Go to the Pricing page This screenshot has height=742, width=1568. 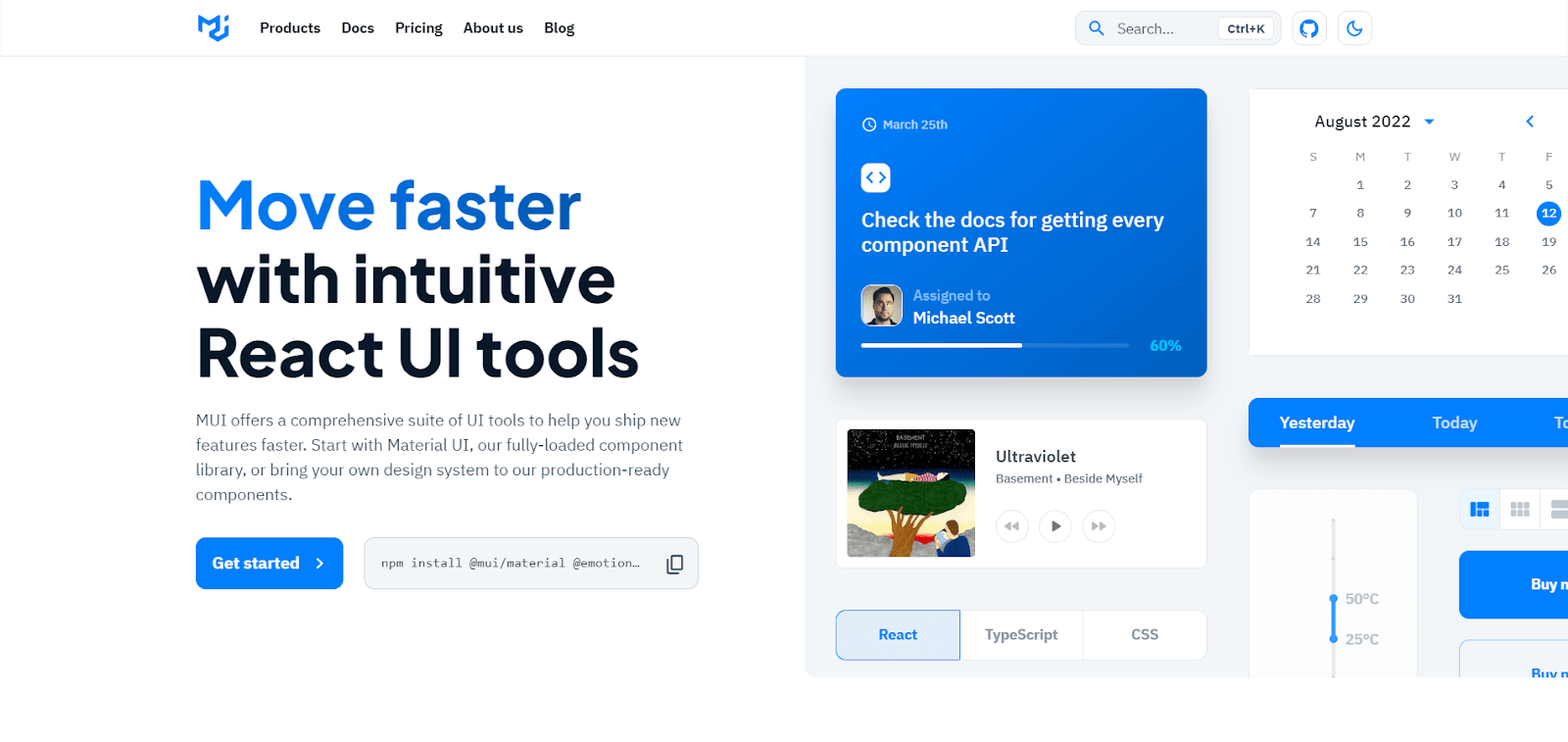418,28
